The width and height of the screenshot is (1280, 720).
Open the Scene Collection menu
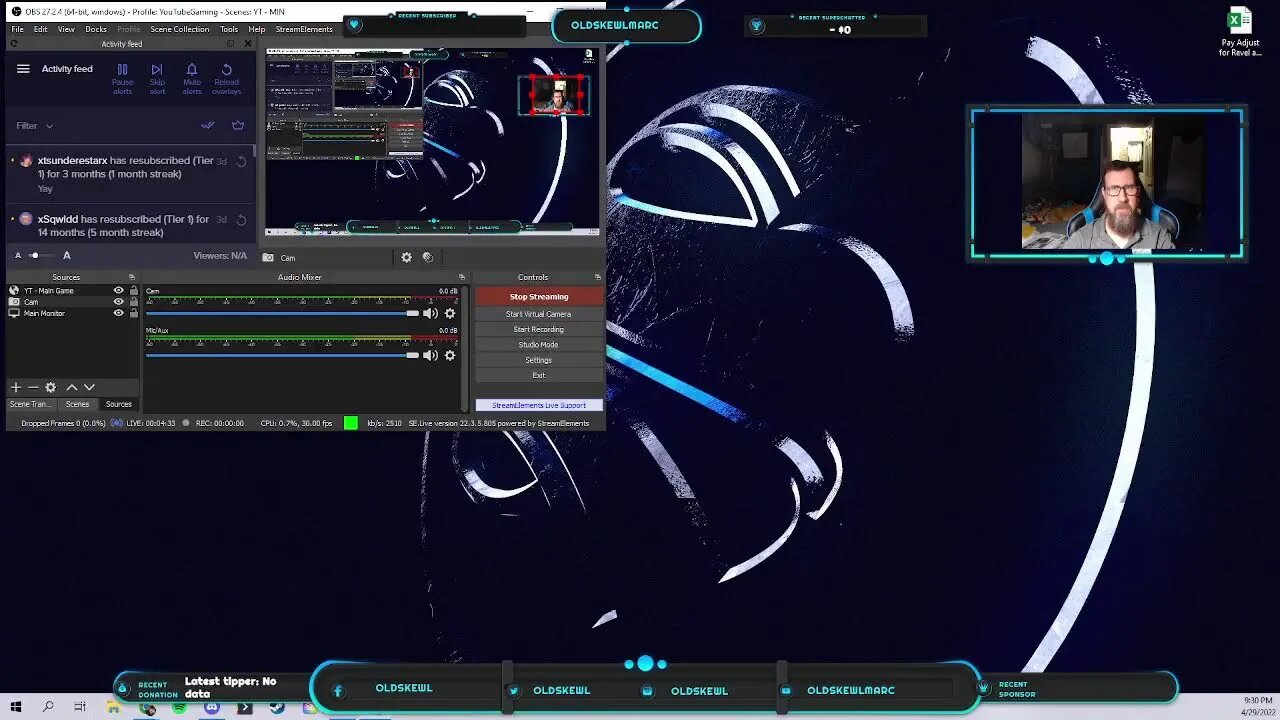coord(180,29)
